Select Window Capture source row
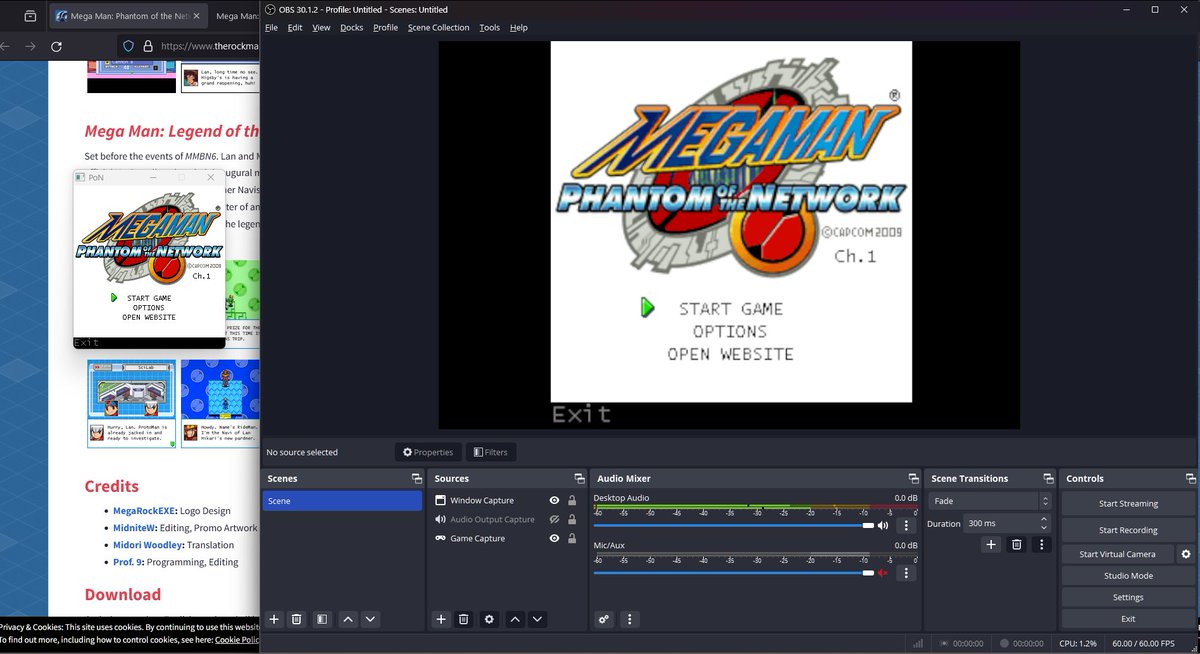This screenshot has width=1200, height=654. click(505, 501)
